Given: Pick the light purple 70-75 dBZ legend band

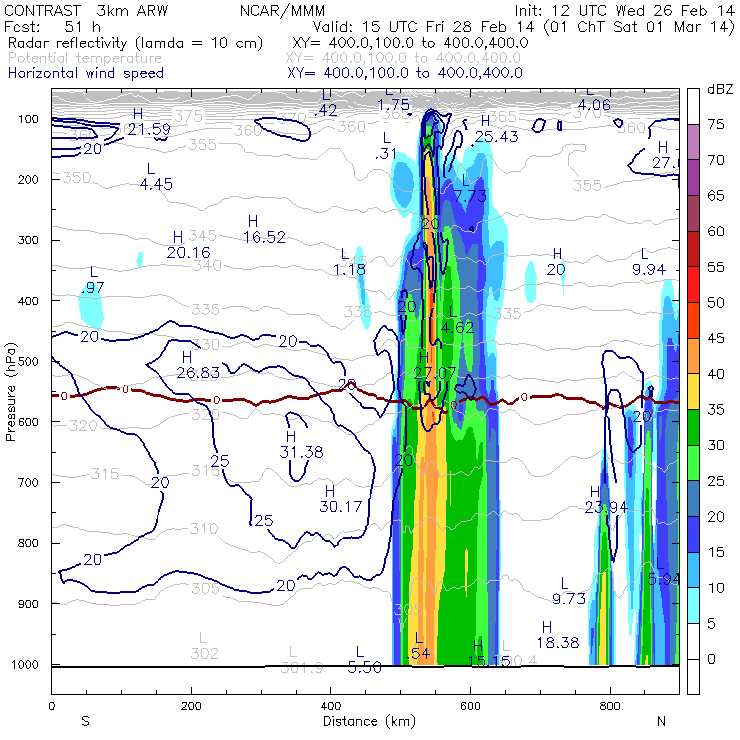Looking at the screenshot, I should pyautogui.click(x=693, y=142).
